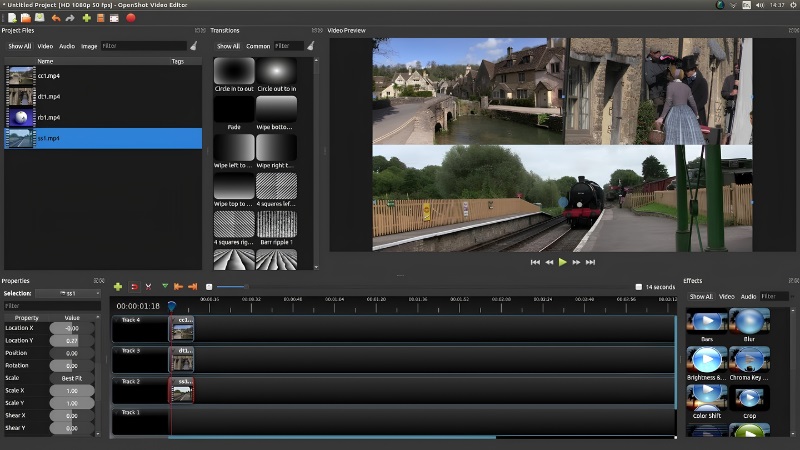The width and height of the screenshot is (800, 450).
Task: Click the green Import Files plus icon
Action: [x=87, y=18]
